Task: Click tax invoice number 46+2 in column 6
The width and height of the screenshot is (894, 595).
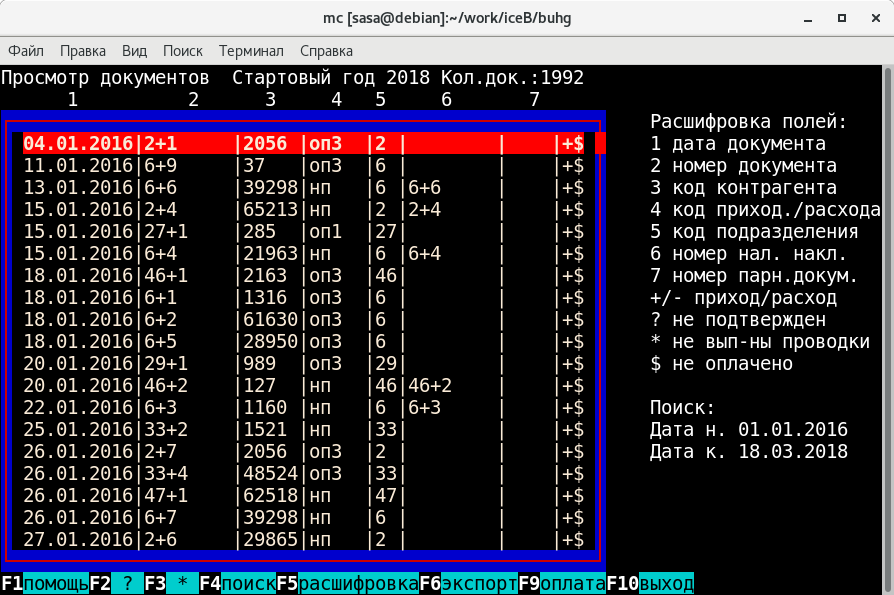Action: (x=430, y=385)
